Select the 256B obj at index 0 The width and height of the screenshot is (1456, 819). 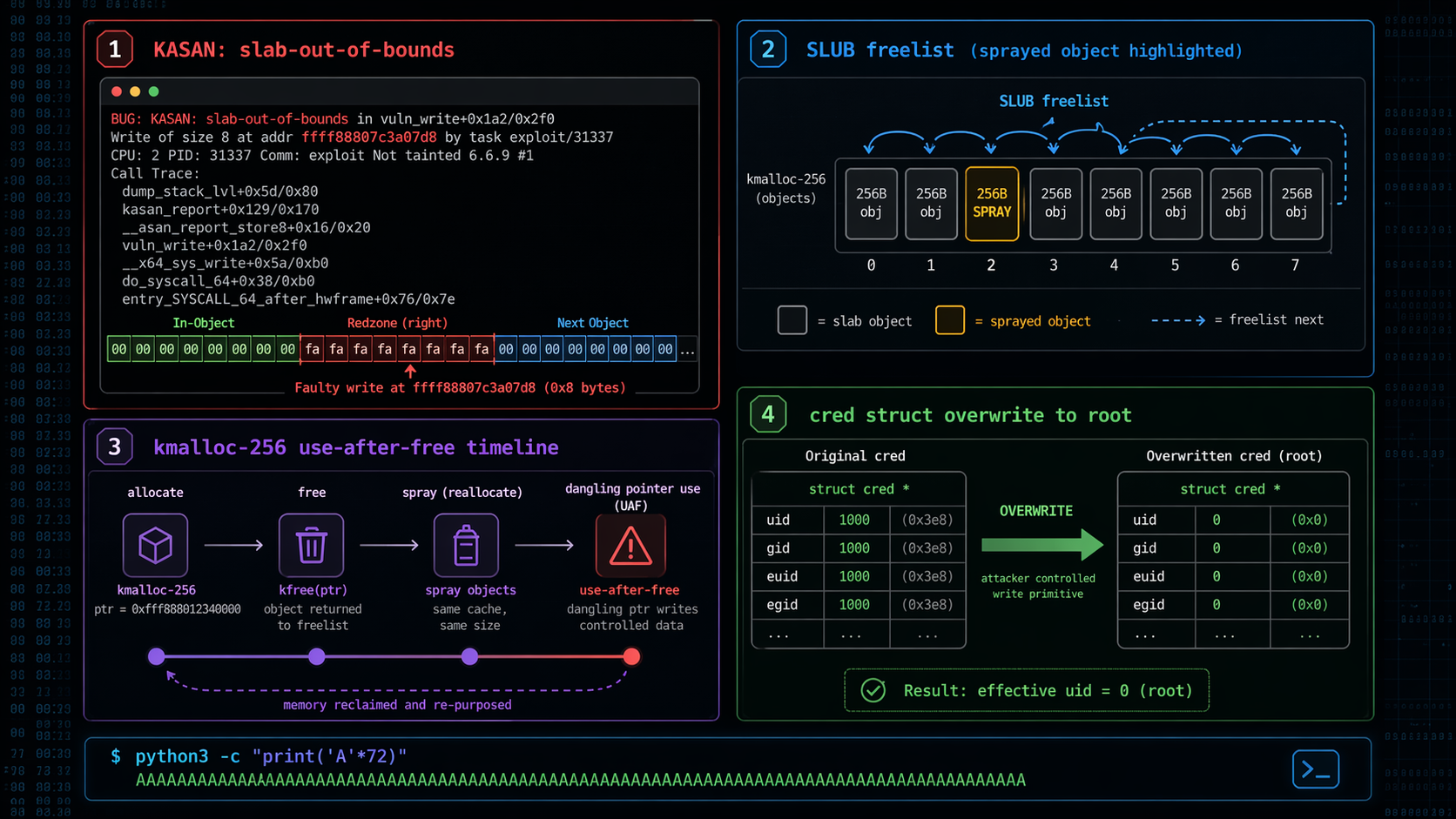[x=871, y=204]
